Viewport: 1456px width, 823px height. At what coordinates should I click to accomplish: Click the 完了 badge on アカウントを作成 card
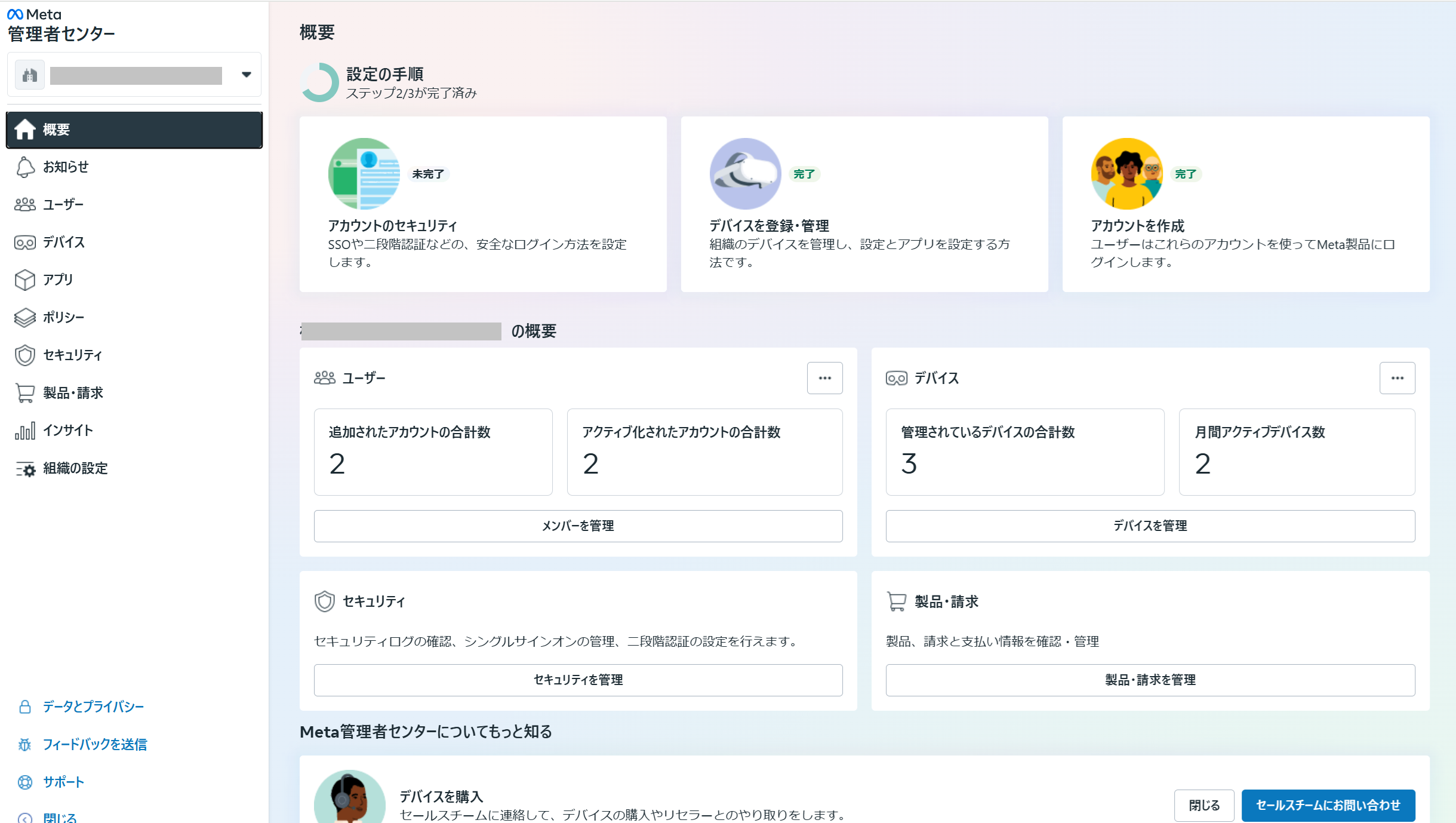click(x=1186, y=174)
